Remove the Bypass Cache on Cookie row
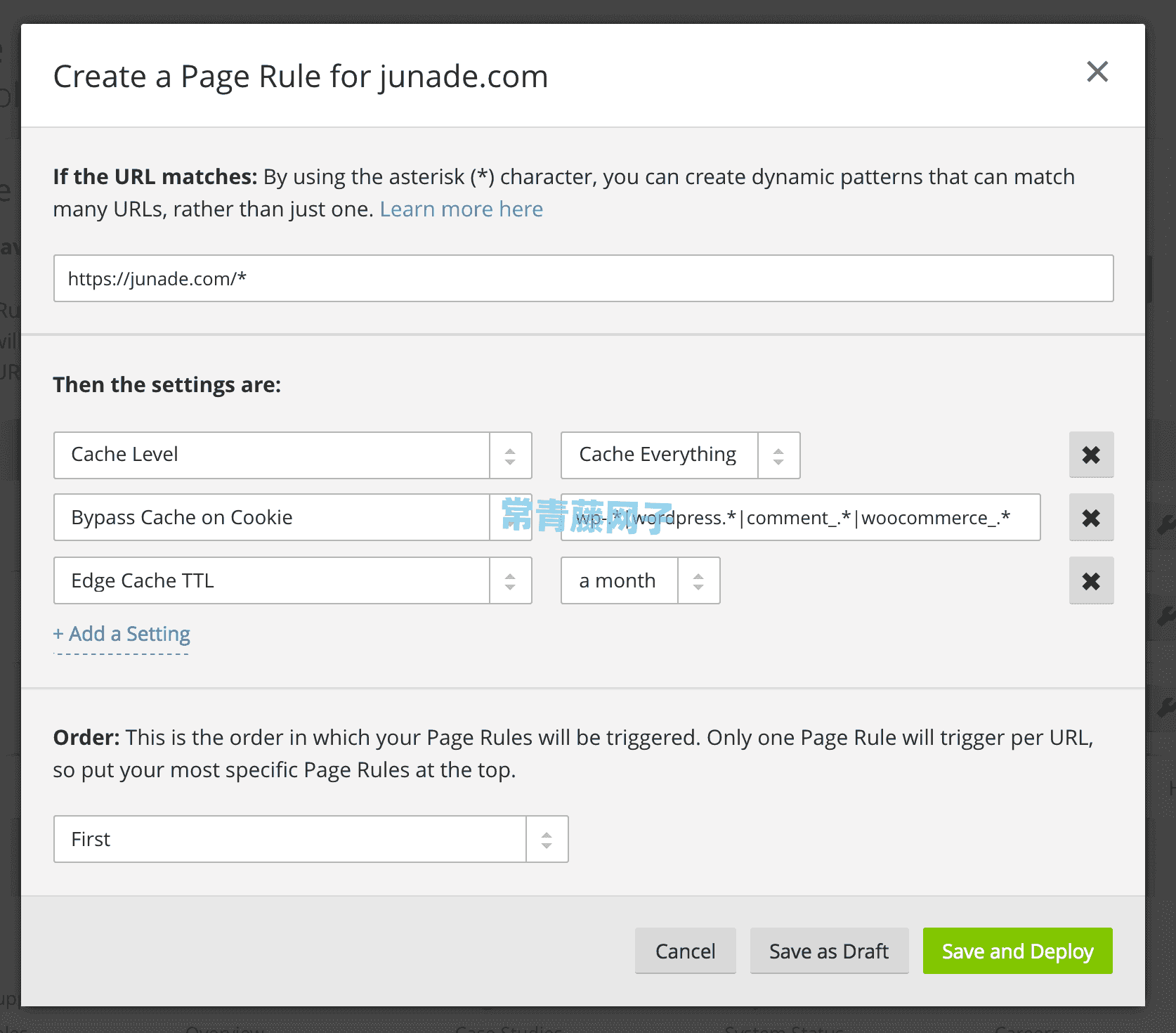This screenshot has height=1033, width=1176. click(x=1091, y=518)
